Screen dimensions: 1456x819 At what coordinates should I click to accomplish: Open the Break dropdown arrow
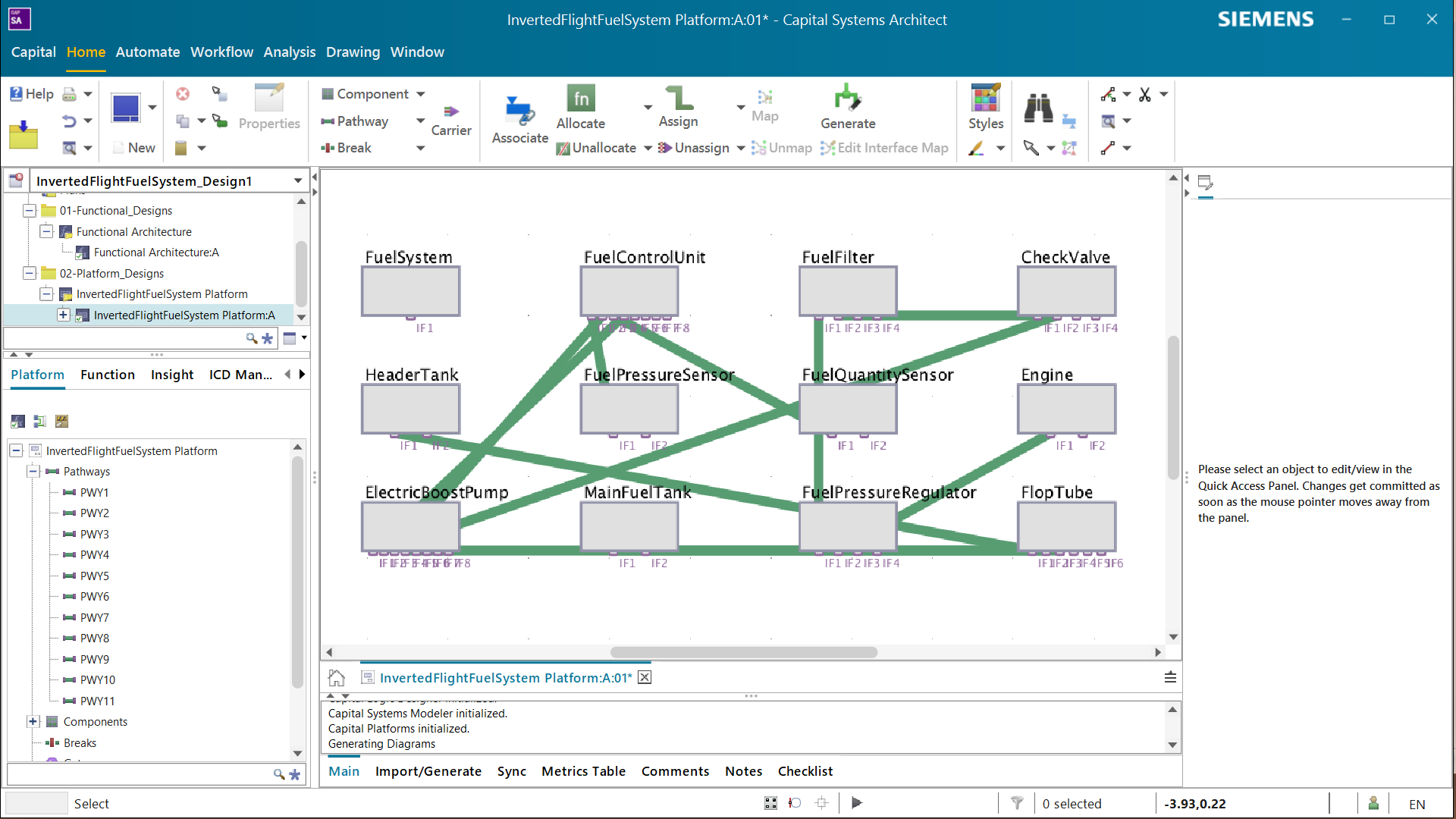(421, 148)
